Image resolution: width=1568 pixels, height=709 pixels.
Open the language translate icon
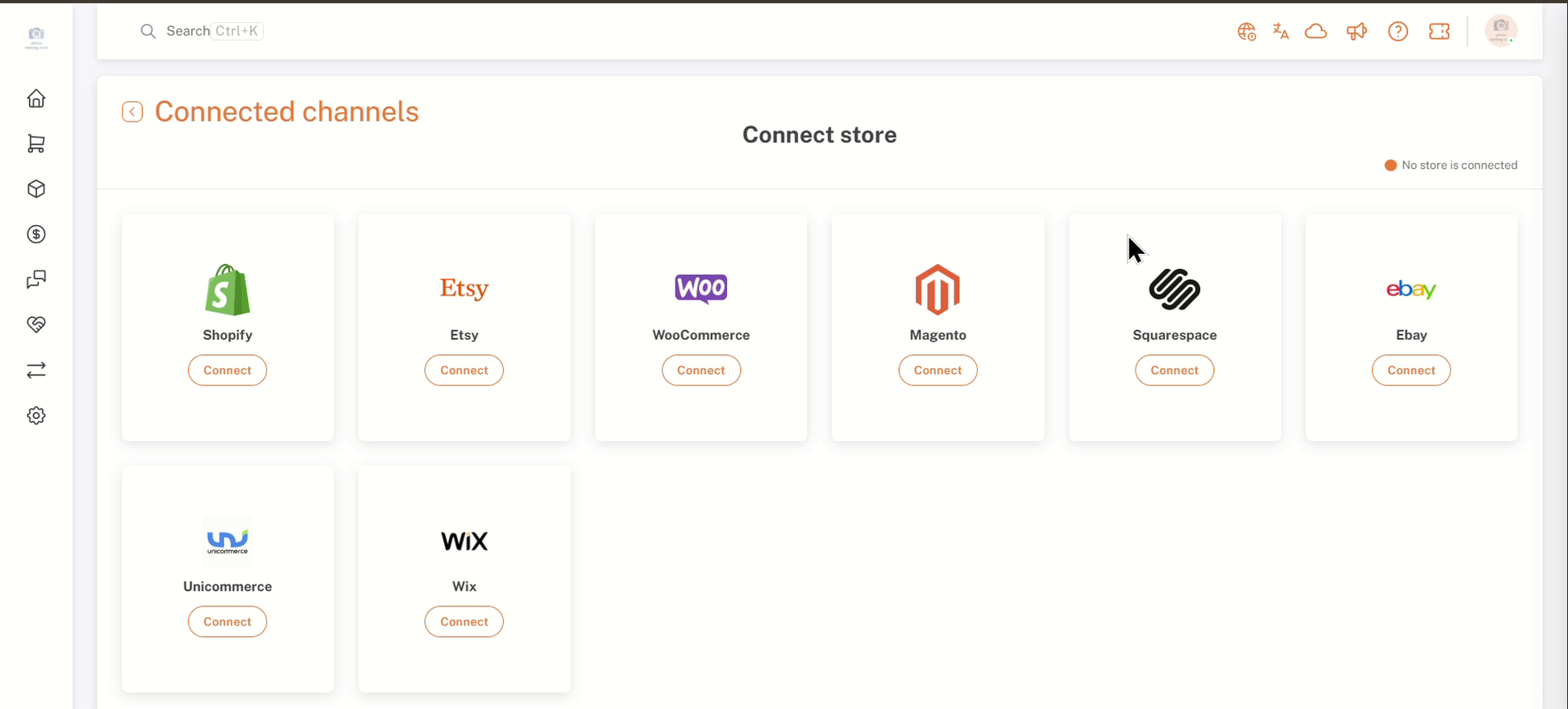tap(1281, 31)
